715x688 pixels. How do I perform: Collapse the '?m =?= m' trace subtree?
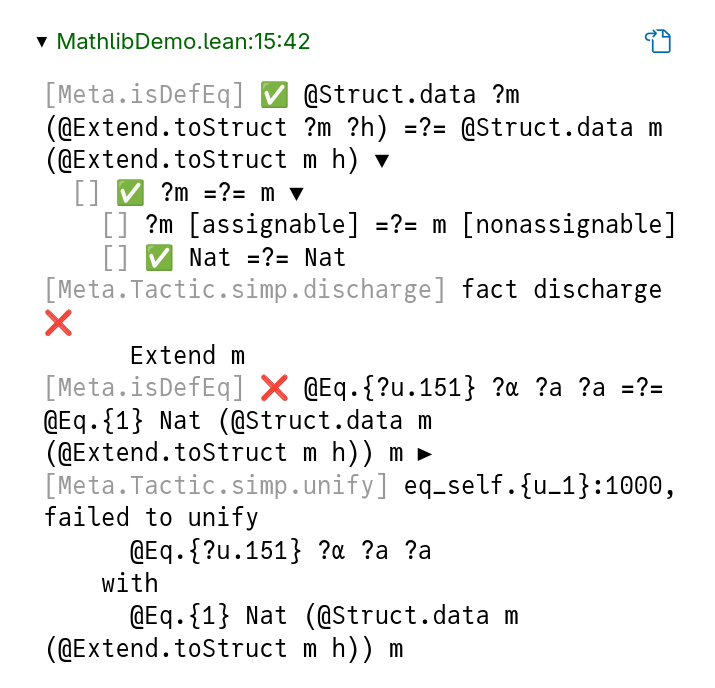click(x=296, y=193)
